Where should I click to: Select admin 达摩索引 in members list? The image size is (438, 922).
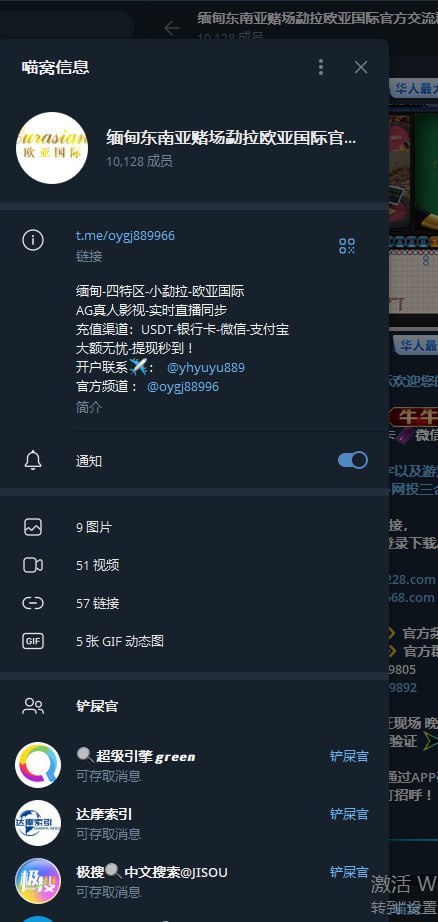(x=195, y=823)
